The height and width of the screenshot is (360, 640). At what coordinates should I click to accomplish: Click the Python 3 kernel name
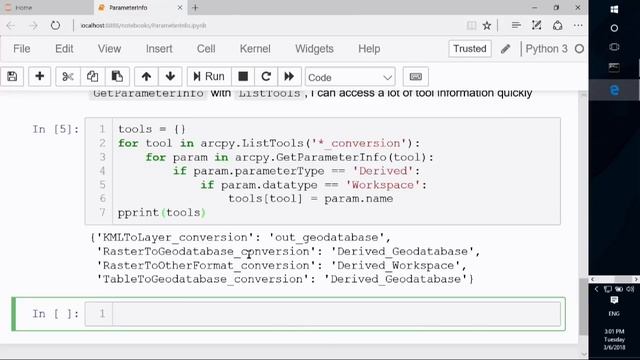point(546,49)
